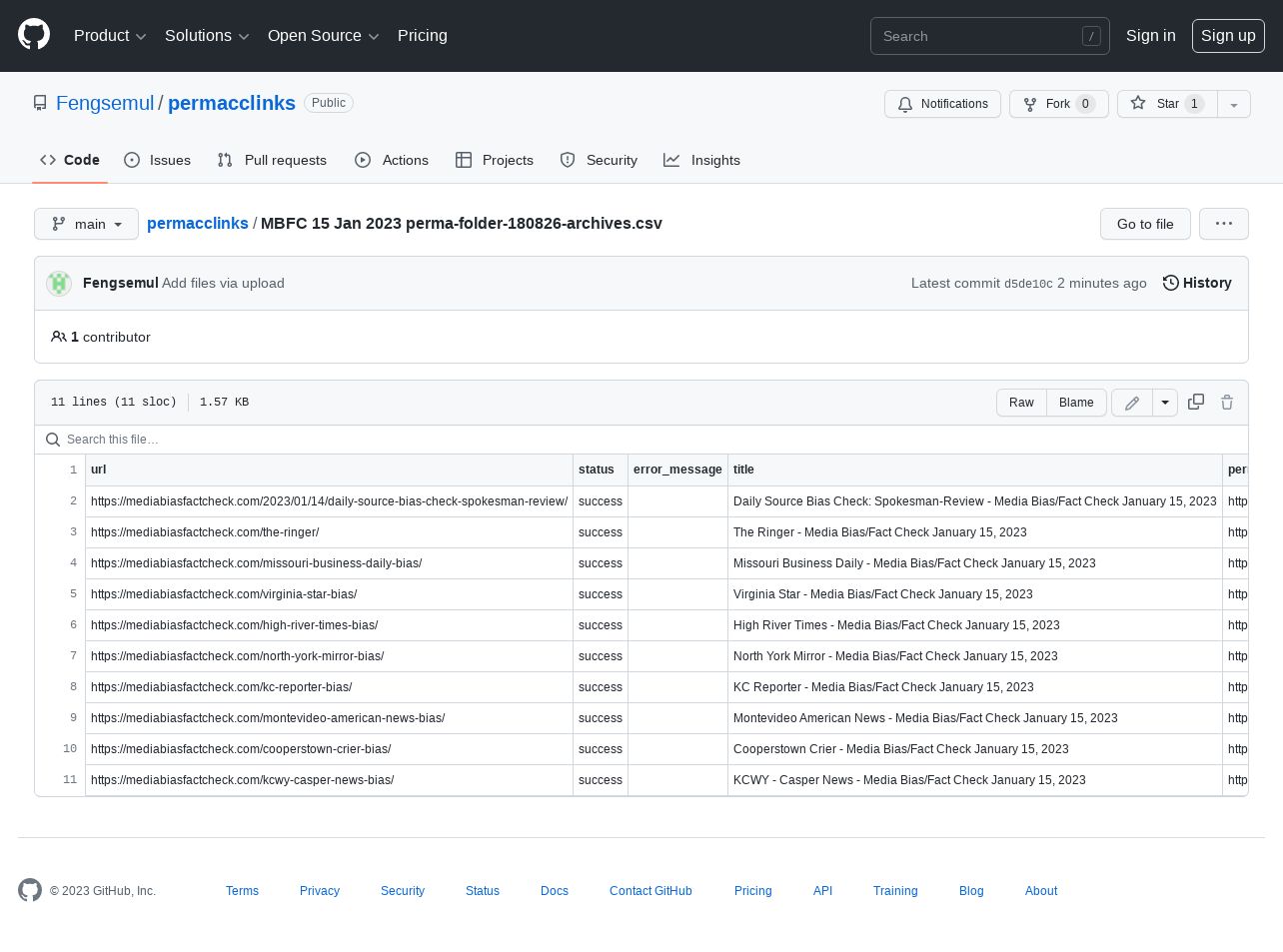Expand the main branch selector

point(86,224)
